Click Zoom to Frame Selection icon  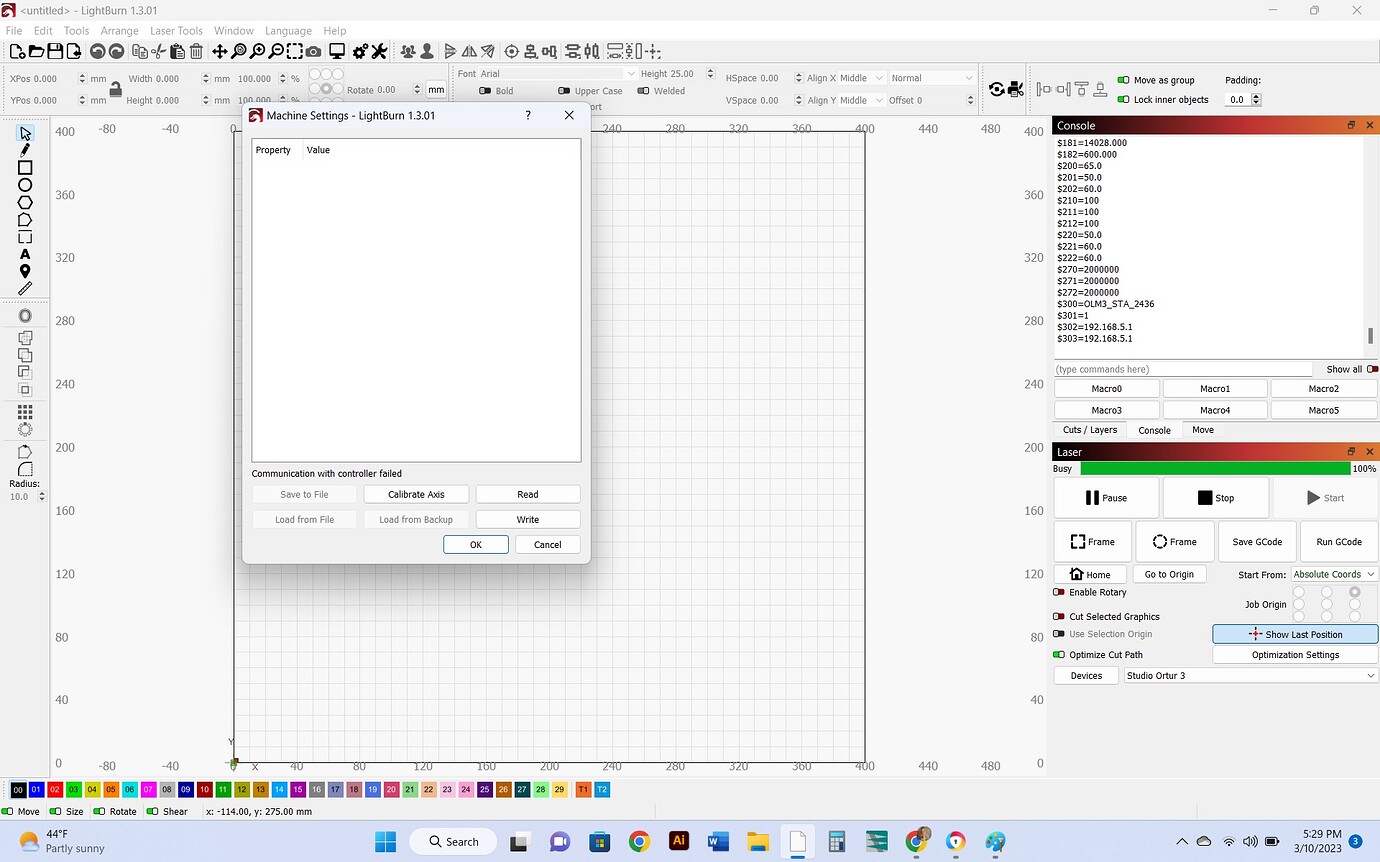(295, 52)
